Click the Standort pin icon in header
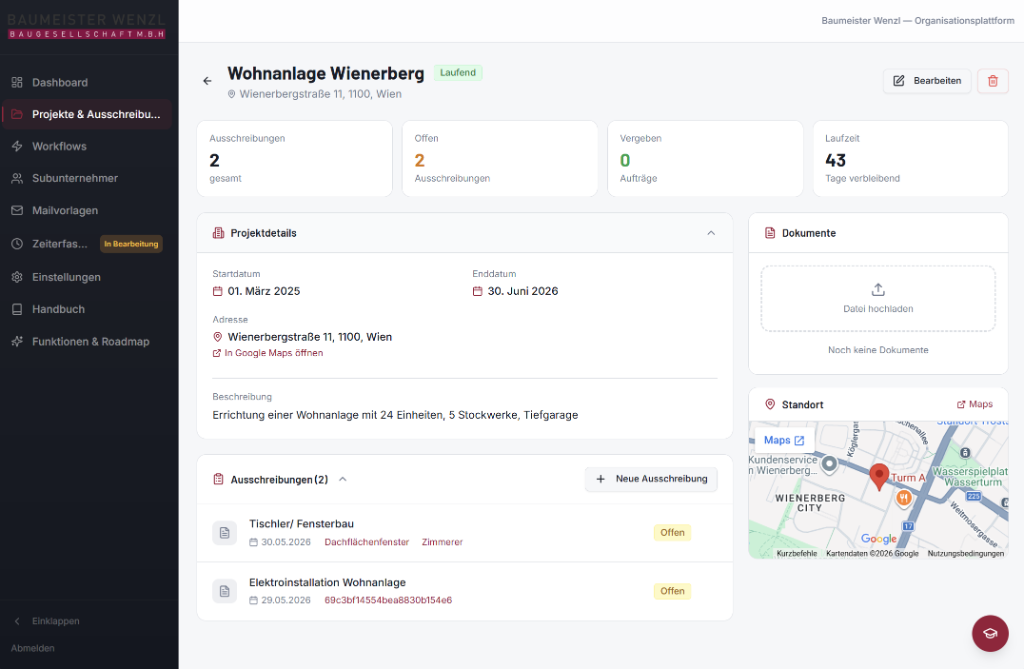1024x669 pixels. [x=770, y=404]
